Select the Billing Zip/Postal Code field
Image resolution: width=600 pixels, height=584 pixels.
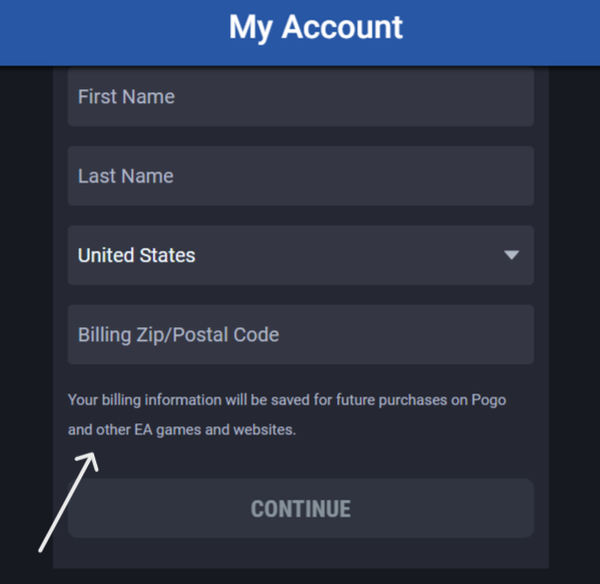point(300,334)
